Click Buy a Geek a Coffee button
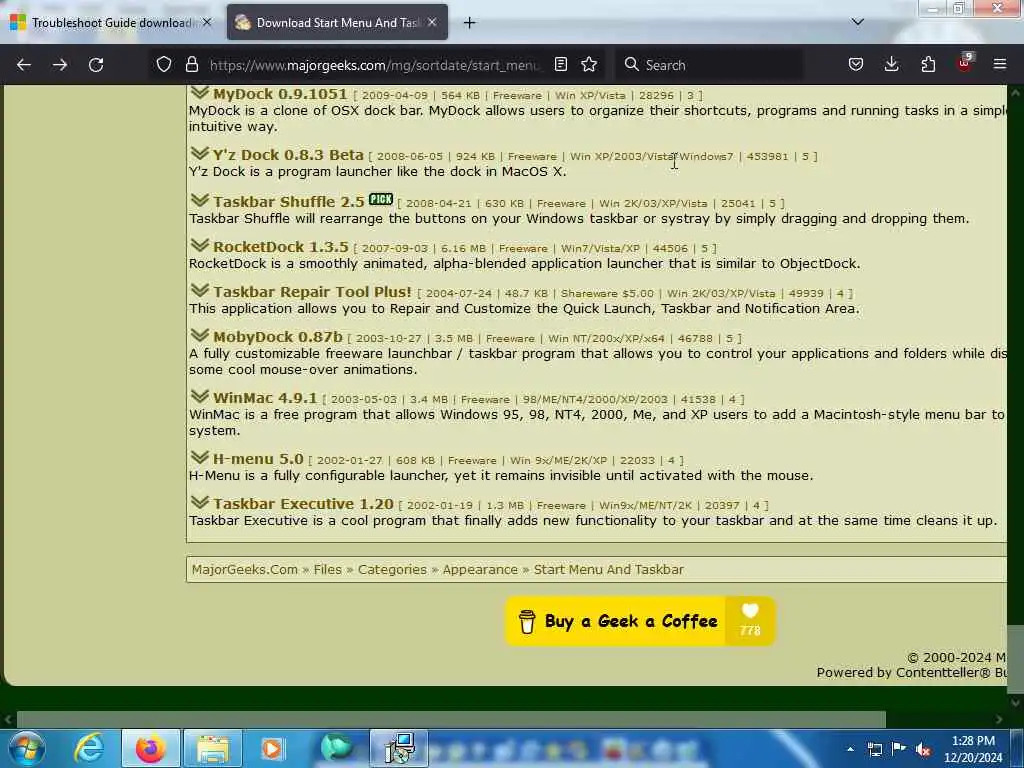Viewport: 1024px width, 768px height. coord(616,621)
